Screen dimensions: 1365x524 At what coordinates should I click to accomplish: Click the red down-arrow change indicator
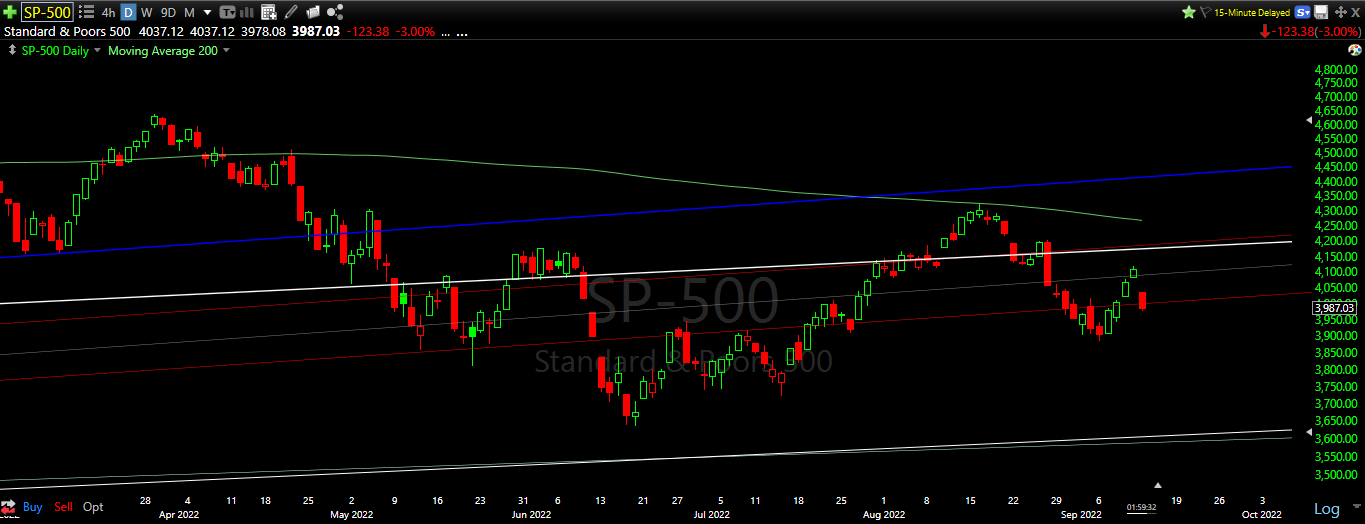click(1265, 32)
